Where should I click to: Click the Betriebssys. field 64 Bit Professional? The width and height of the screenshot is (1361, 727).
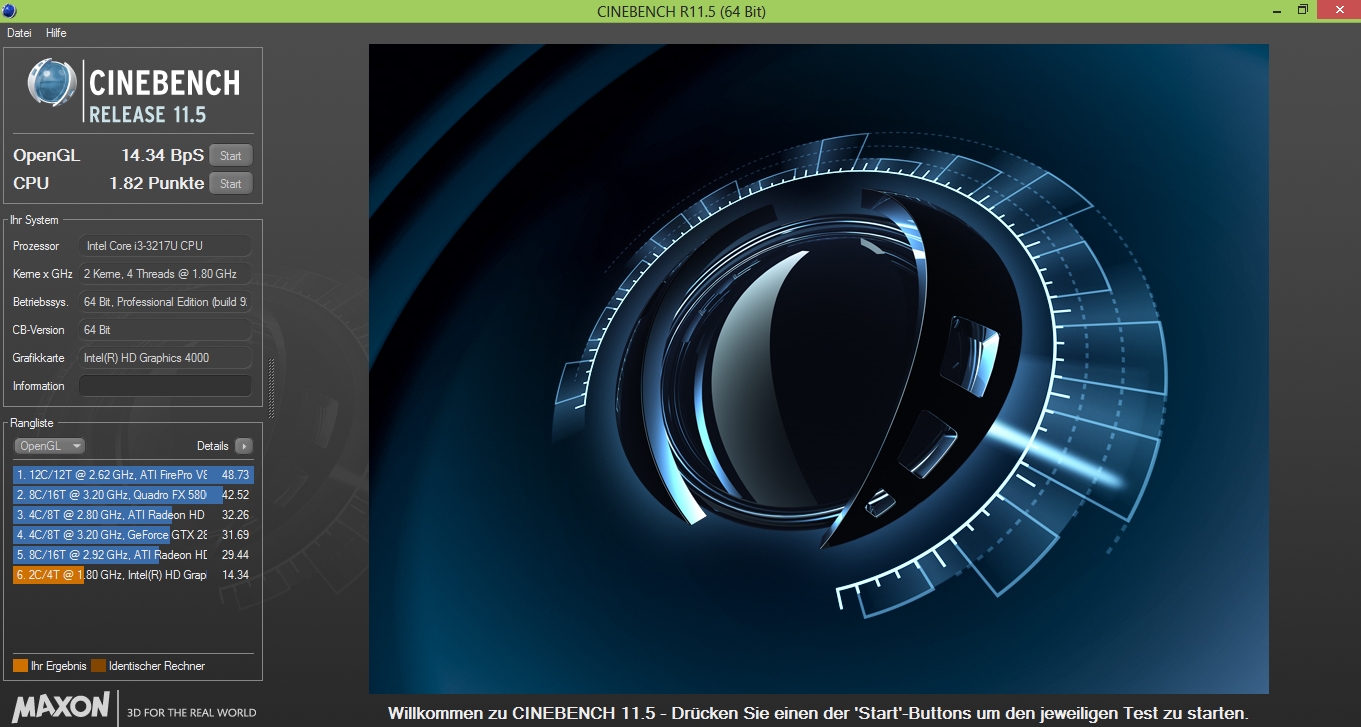(166, 302)
